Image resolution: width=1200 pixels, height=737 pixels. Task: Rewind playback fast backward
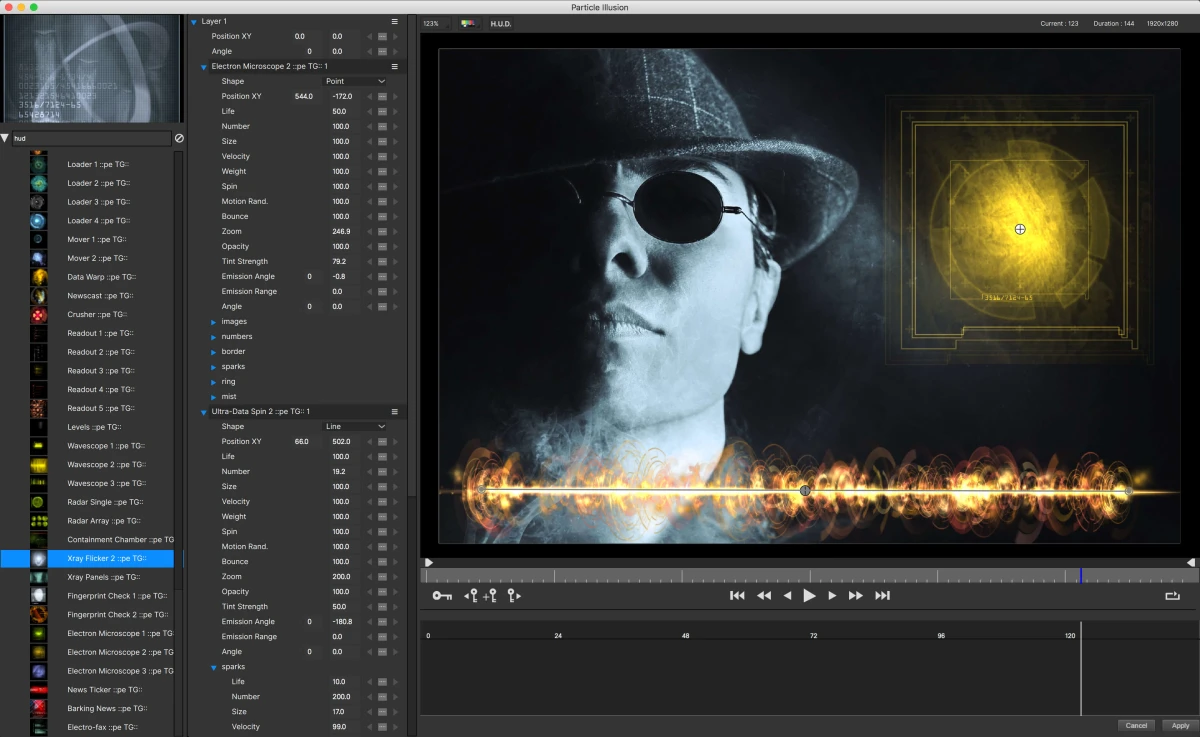pyautogui.click(x=763, y=596)
